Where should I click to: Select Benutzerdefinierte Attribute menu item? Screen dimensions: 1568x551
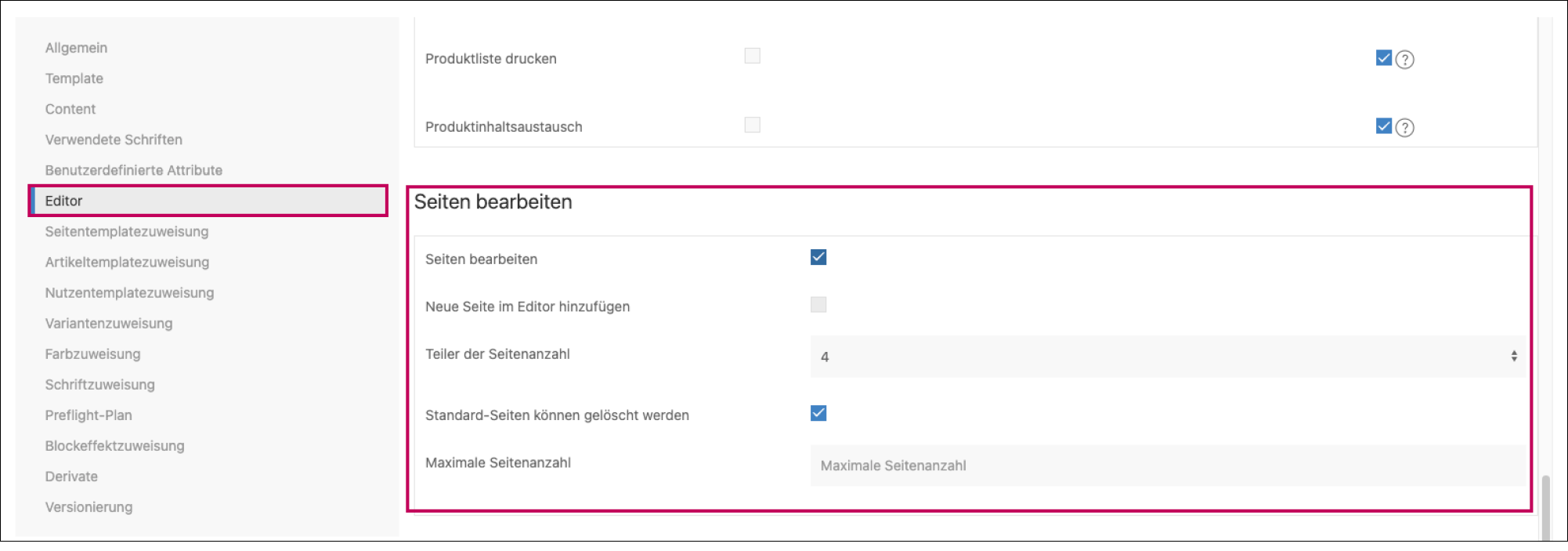click(134, 170)
